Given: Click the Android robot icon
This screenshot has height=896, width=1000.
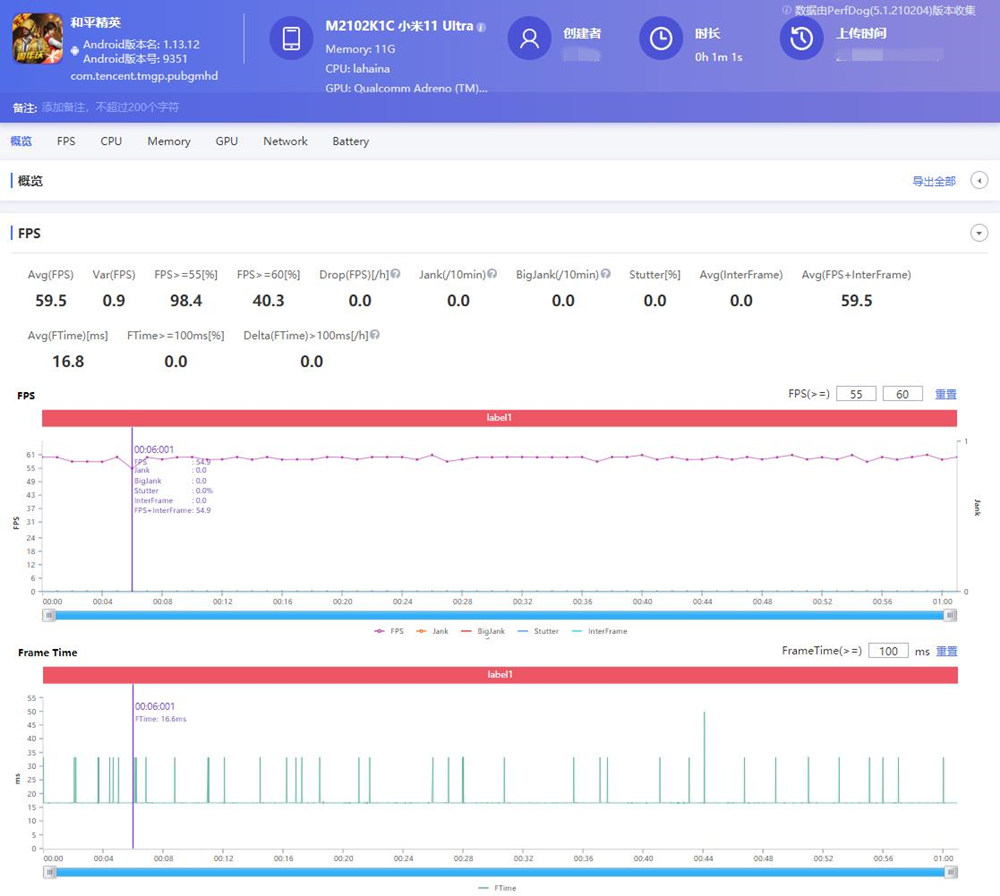Looking at the screenshot, I should coord(75,50).
